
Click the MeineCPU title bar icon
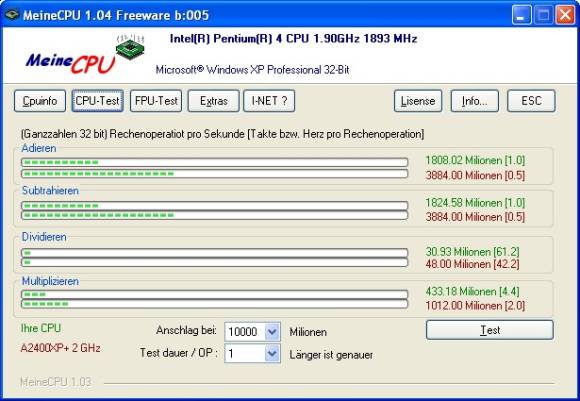click(12, 15)
